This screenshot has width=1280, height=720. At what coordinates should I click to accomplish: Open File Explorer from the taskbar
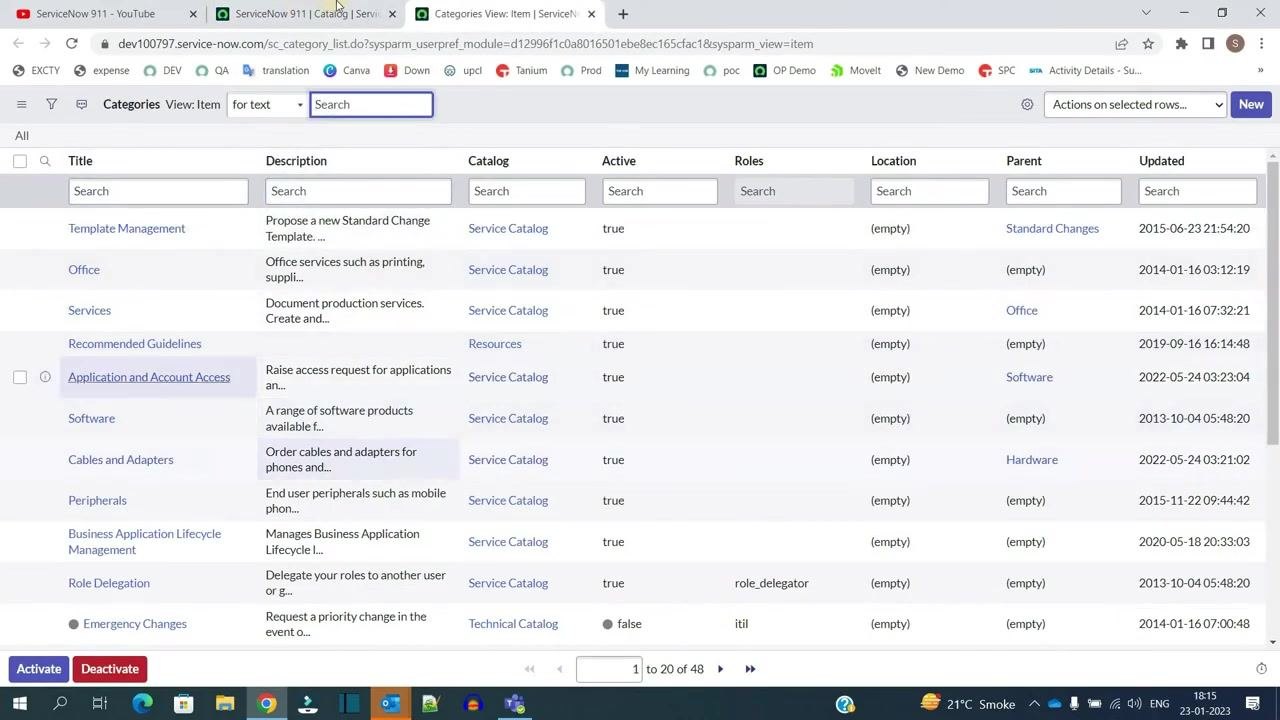tap(225, 704)
